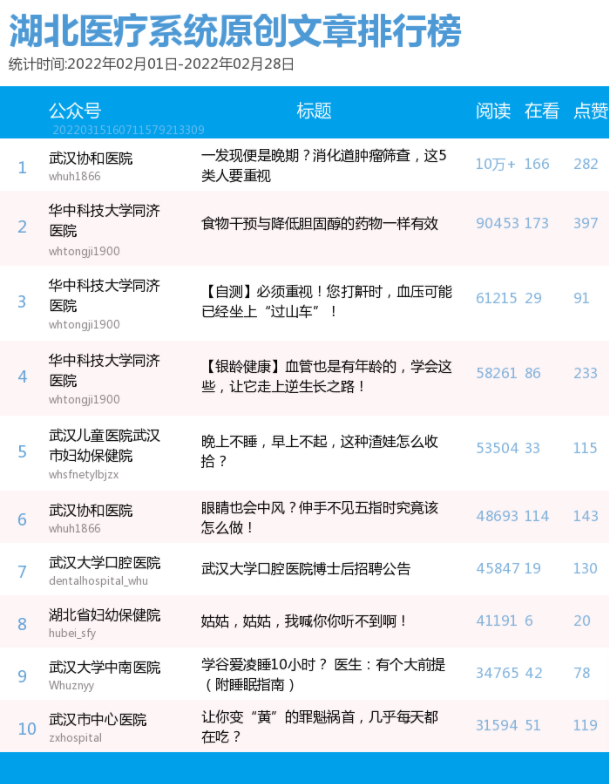
Task: Click the account 湖北省妇幼保健院
Action: pos(104,615)
